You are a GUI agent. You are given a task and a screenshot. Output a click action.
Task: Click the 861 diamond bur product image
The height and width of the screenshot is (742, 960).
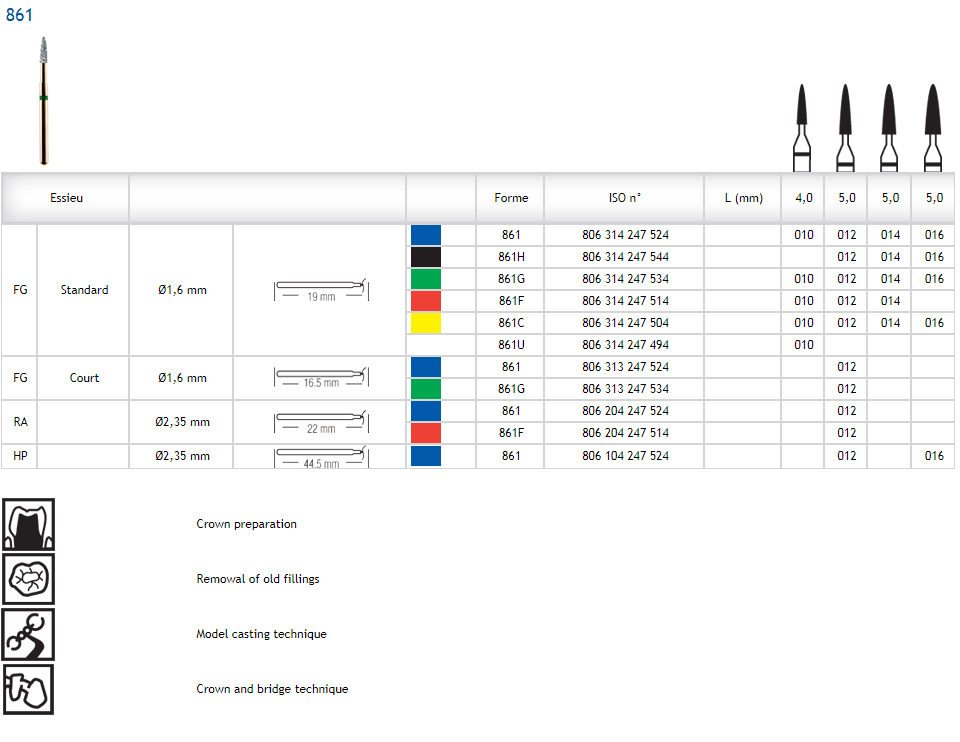(43, 100)
